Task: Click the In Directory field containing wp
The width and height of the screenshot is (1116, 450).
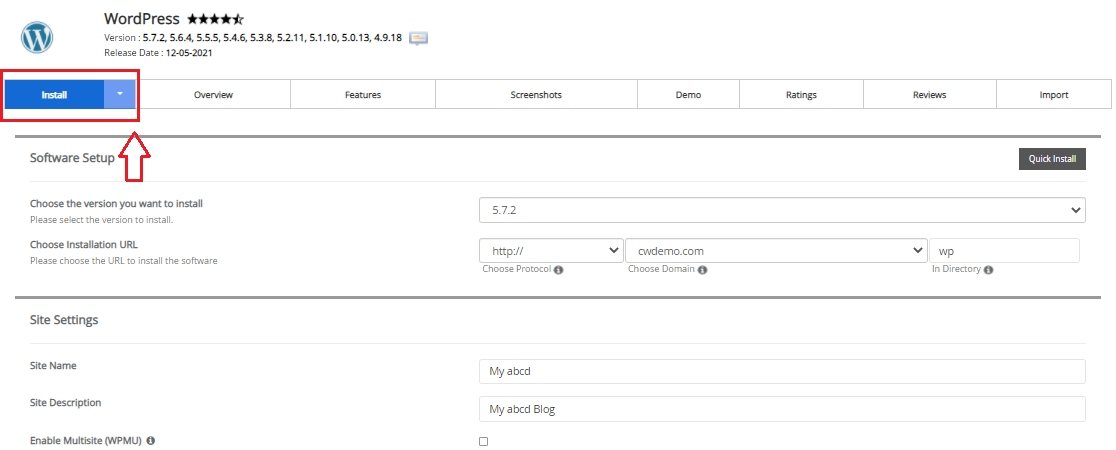Action: click(1004, 251)
